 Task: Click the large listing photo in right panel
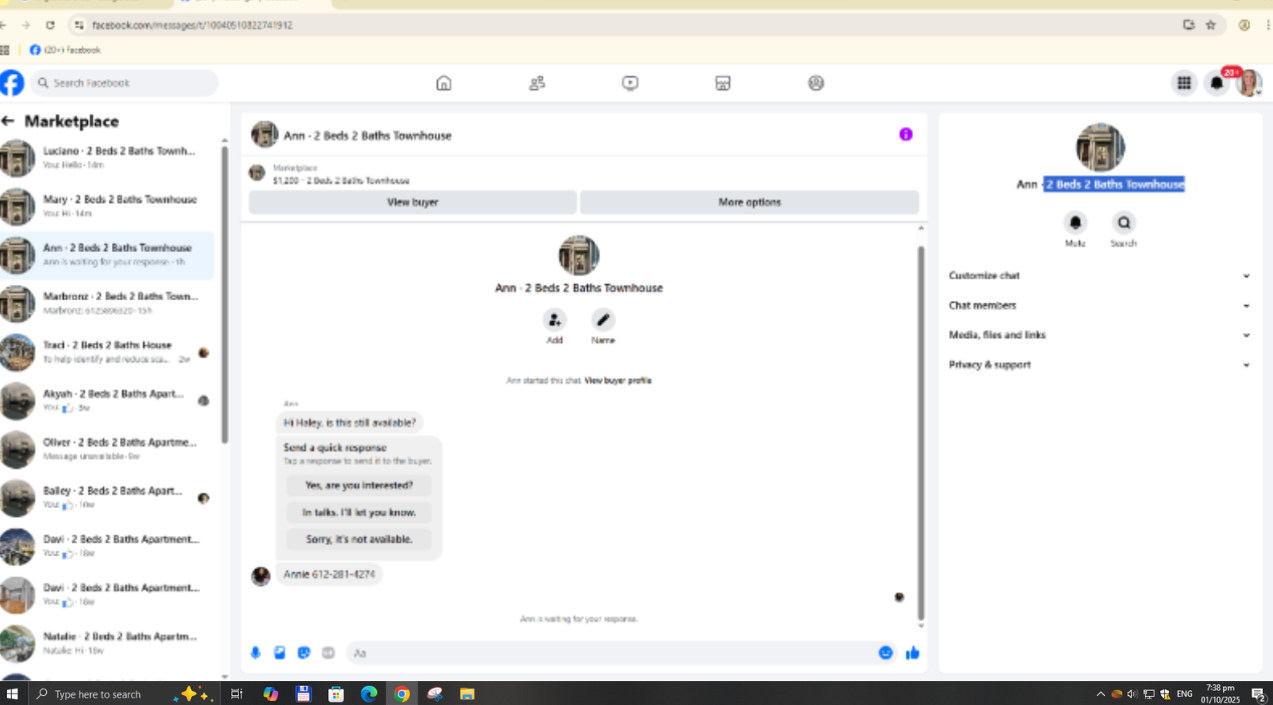point(1100,148)
